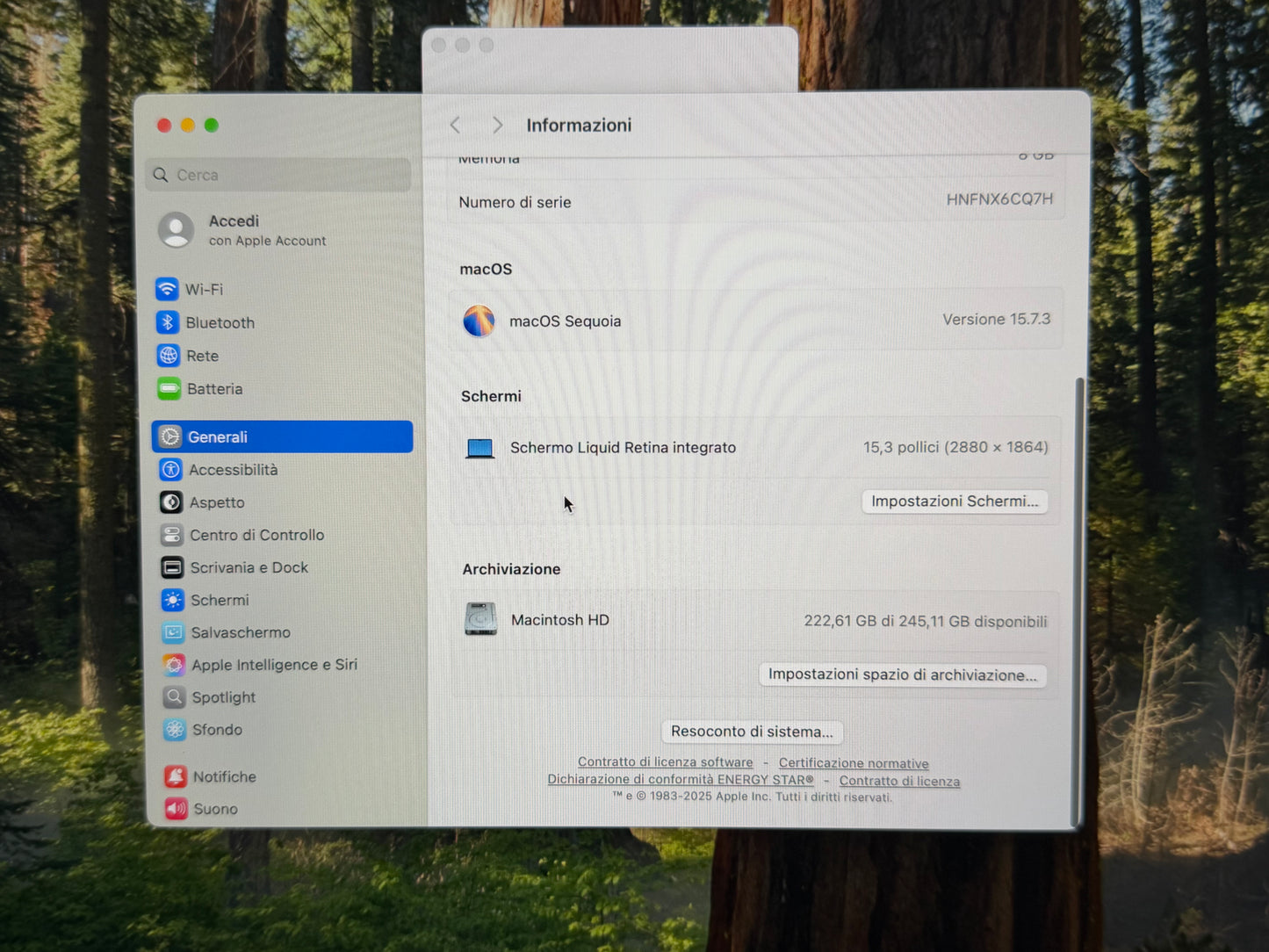This screenshot has width=1269, height=952.
Task: Click Accedi con Apple Account text
Action: click(x=267, y=230)
